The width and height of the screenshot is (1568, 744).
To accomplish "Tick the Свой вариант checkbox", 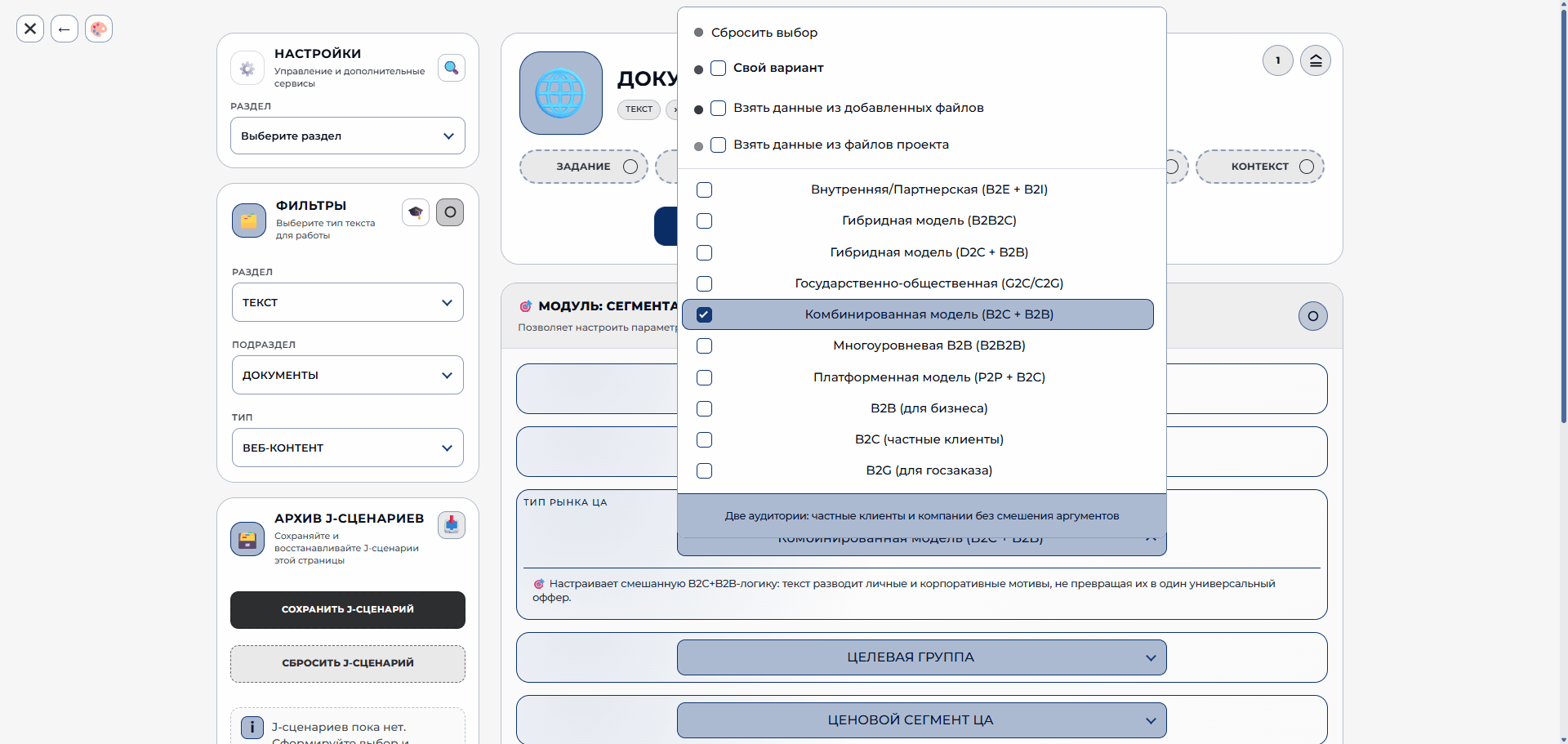I will coord(718,68).
